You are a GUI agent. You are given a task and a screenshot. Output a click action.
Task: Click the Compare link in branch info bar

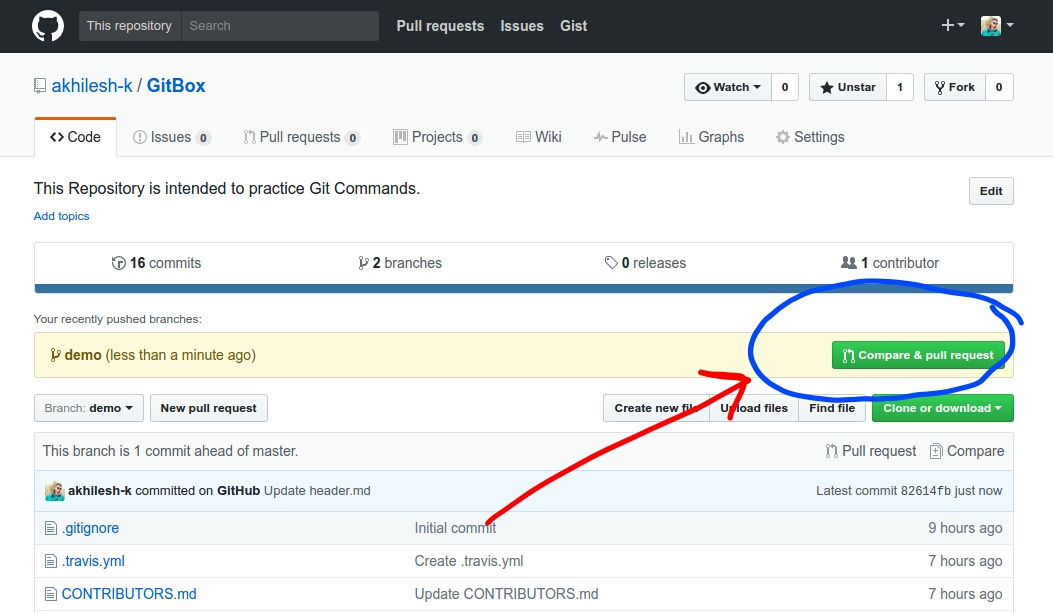coord(967,451)
